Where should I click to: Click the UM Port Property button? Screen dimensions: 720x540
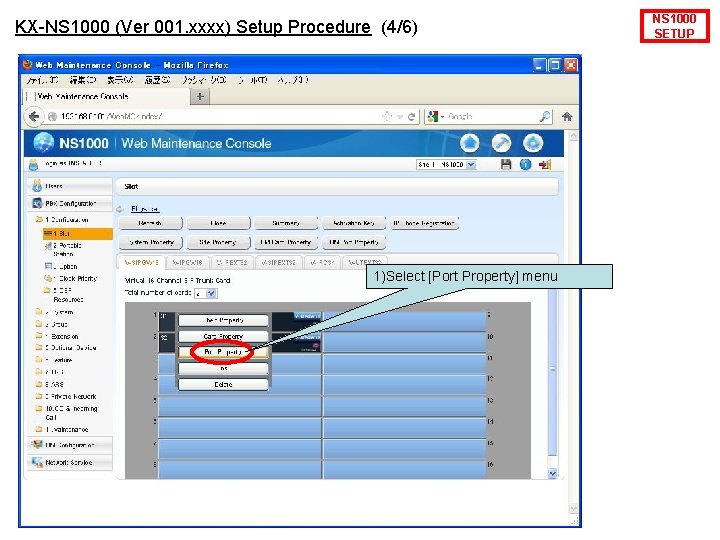click(354, 242)
